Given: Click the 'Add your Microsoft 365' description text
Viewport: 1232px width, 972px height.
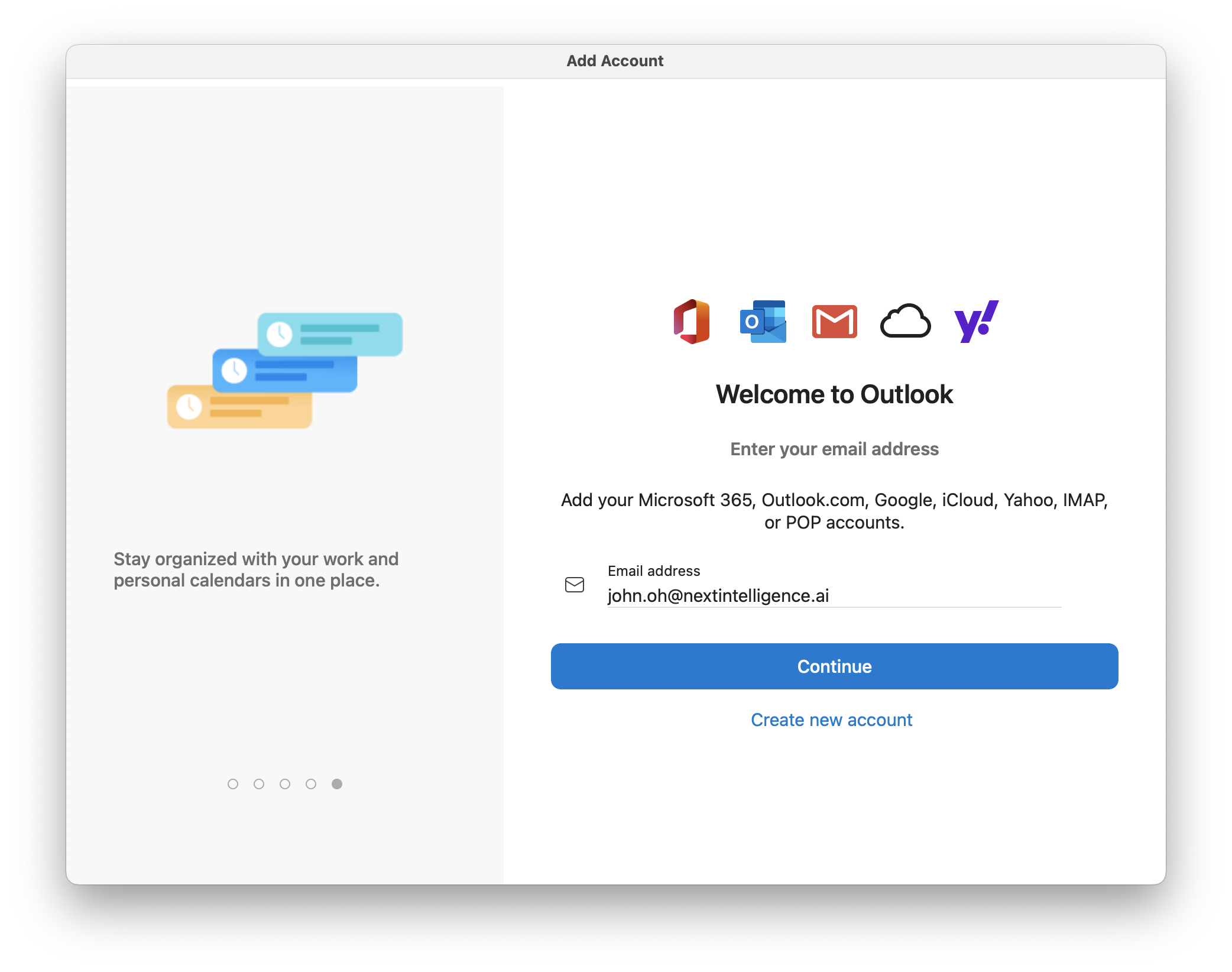Looking at the screenshot, I should 834,511.
